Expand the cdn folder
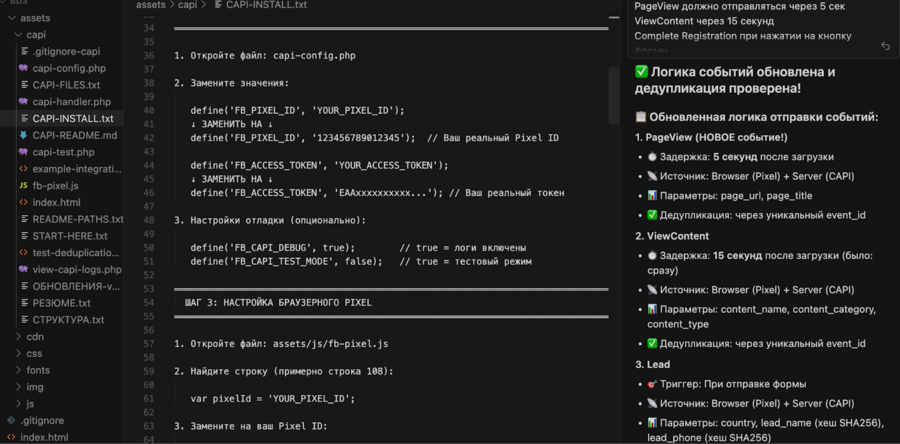Screen dimensions: 900x444 (x=34, y=337)
